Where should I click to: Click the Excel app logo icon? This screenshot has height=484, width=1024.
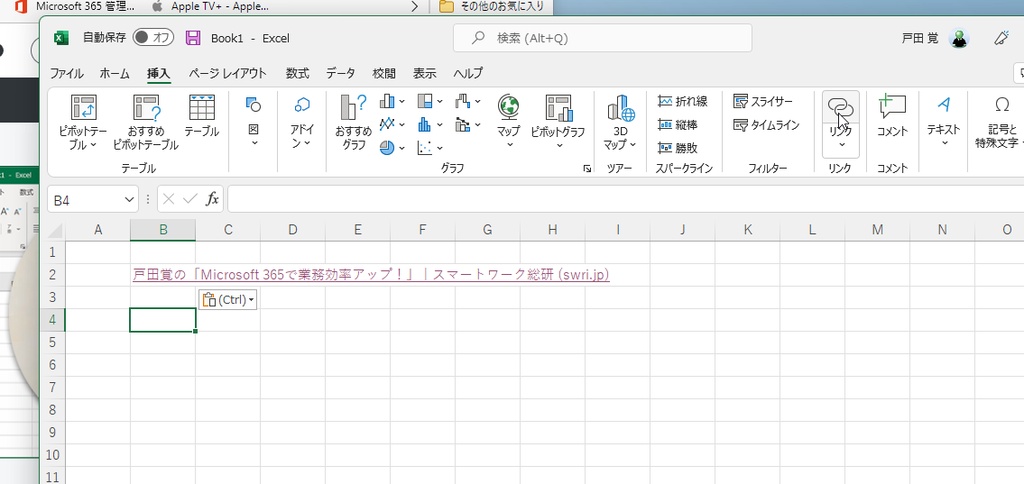[x=61, y=38]
